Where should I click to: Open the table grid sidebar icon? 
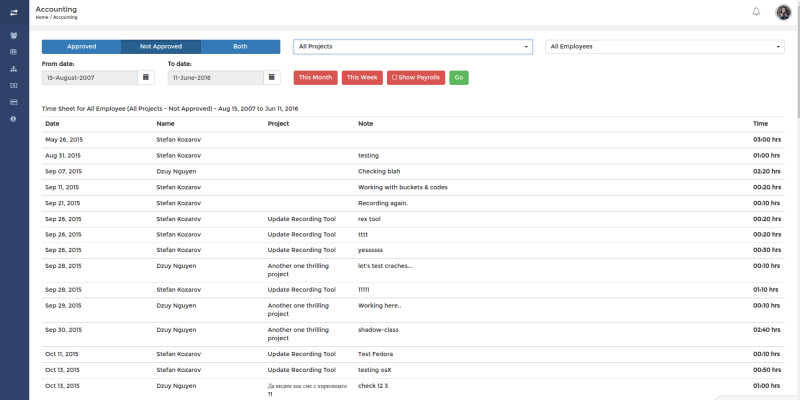[14, 52]
